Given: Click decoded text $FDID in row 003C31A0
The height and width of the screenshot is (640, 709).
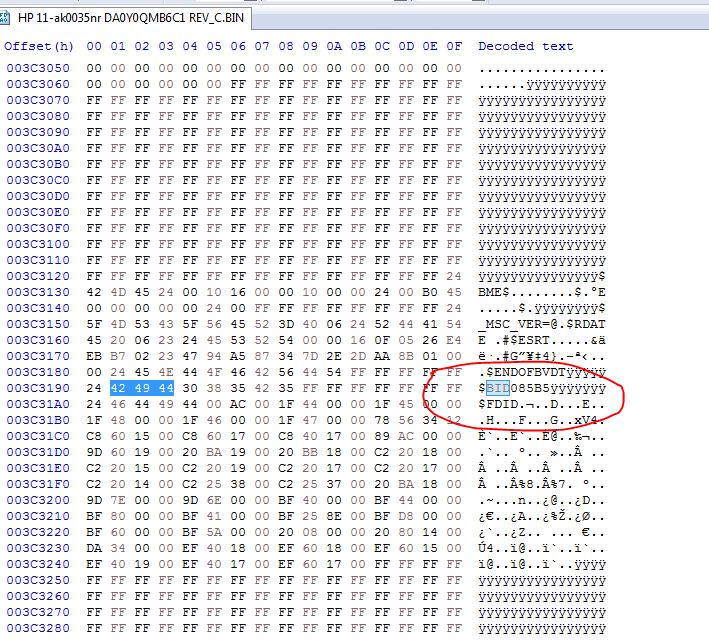Looking at the screenshot, I should (x=498, y=404).
